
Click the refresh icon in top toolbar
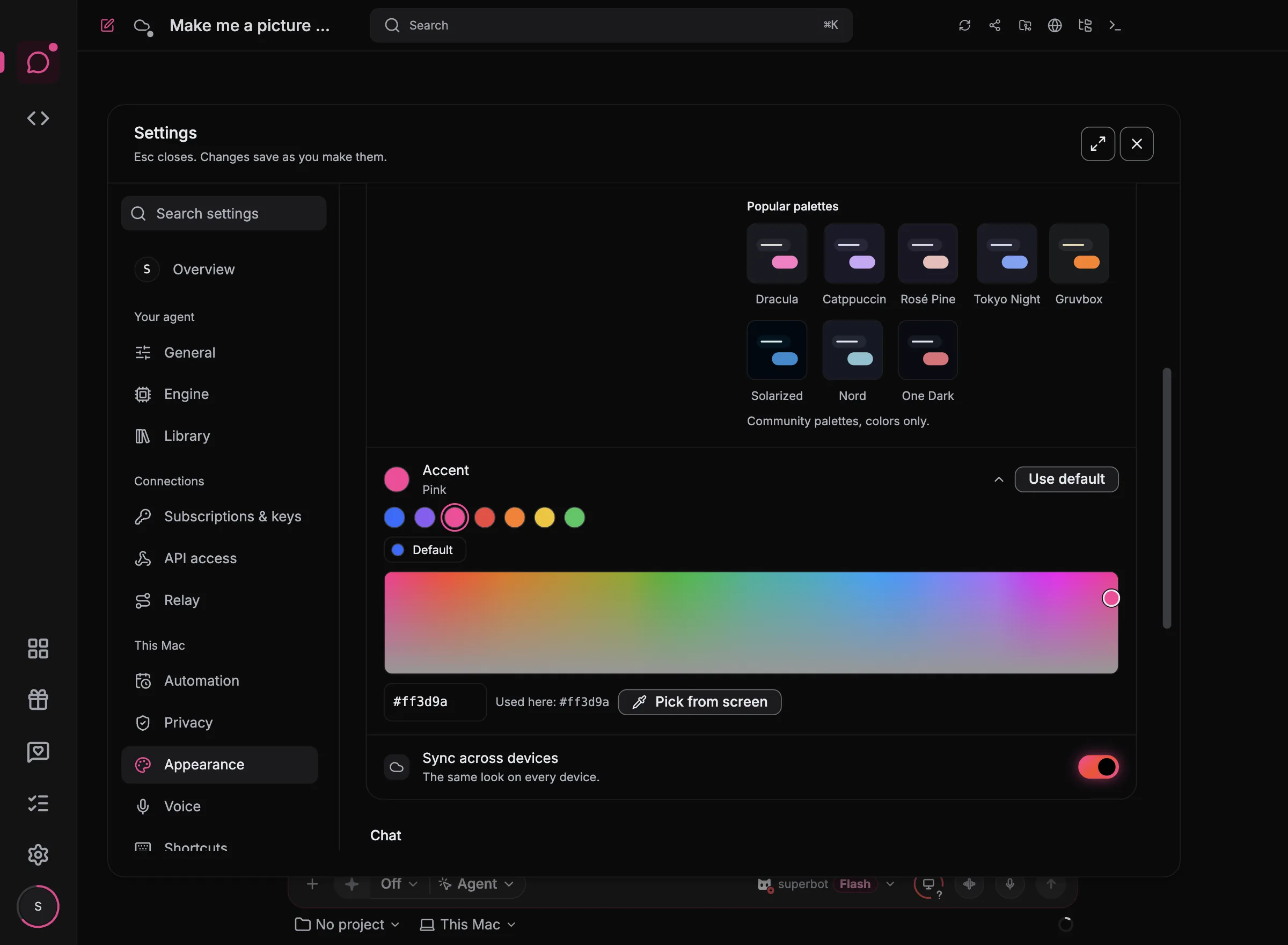tap(964, 25)
